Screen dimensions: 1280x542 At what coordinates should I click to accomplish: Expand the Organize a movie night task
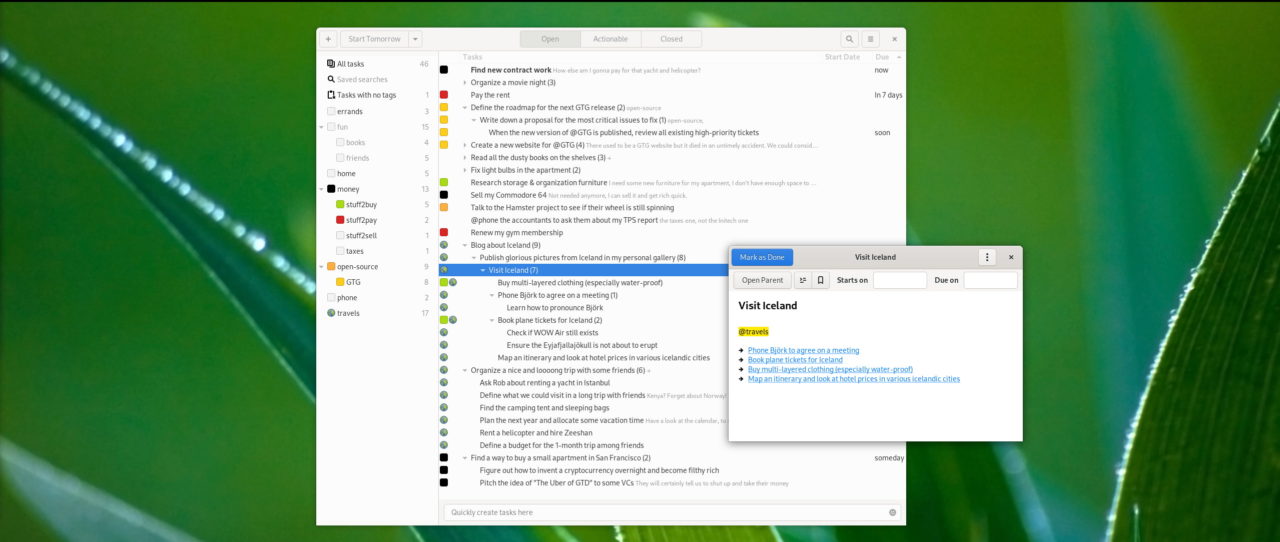click(465, 83)
